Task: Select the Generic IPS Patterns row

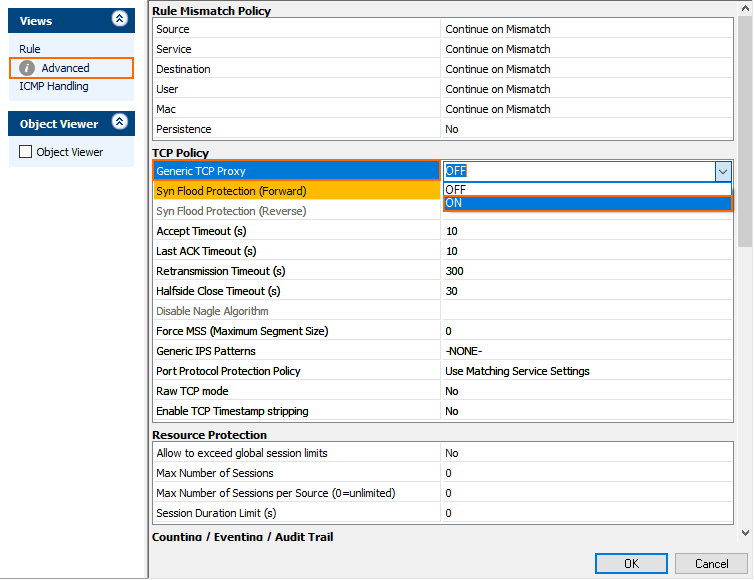Action: 297,351
